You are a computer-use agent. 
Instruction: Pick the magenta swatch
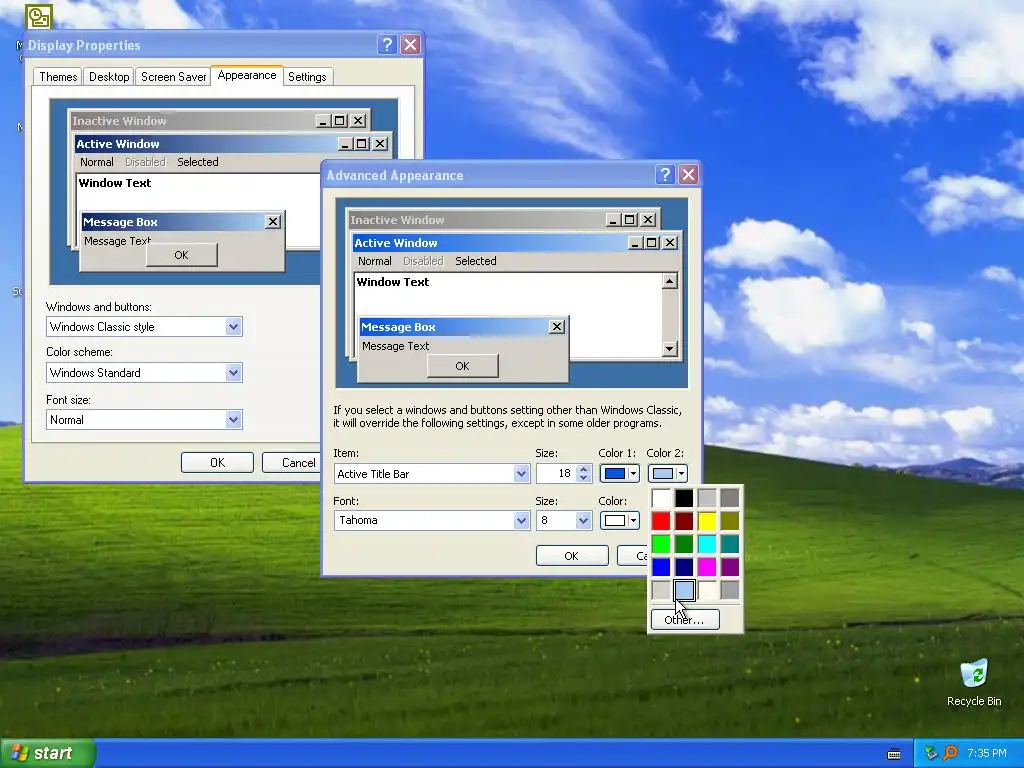click(707, 567)
